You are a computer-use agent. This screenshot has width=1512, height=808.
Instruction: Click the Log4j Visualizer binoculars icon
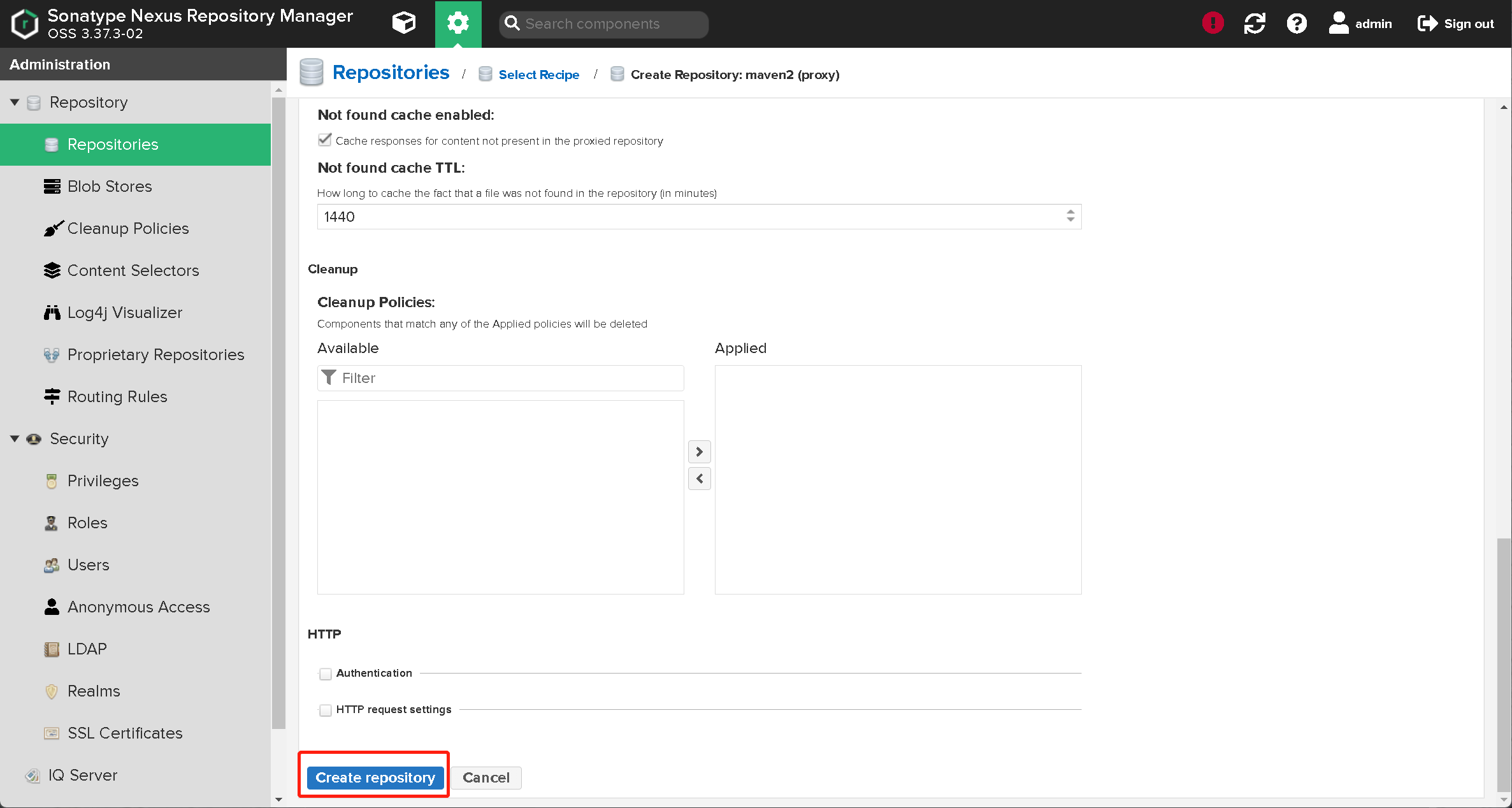(x=52, y=312)
